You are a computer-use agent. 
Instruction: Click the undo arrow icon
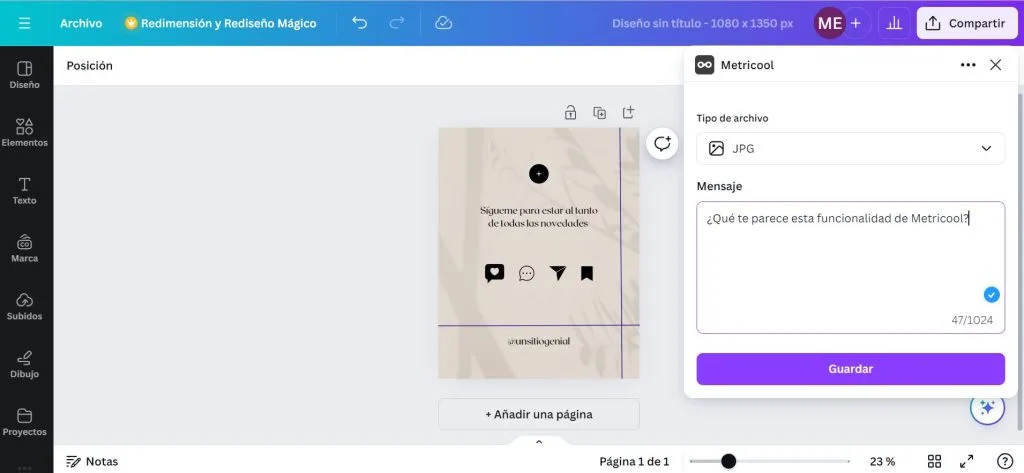click(x=360, y=23)
